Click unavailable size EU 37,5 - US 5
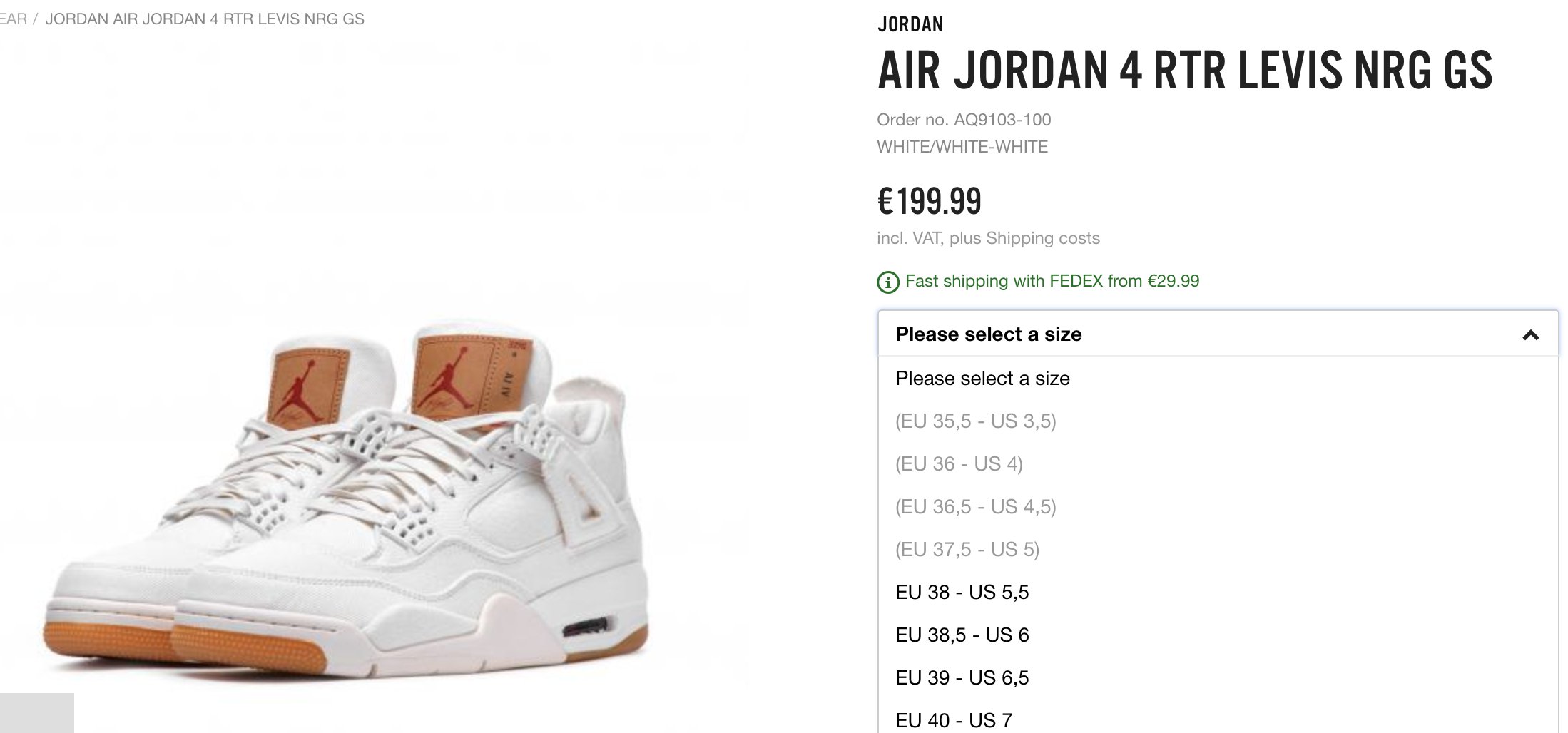The image size is (1568, 733). point(1218,549)
